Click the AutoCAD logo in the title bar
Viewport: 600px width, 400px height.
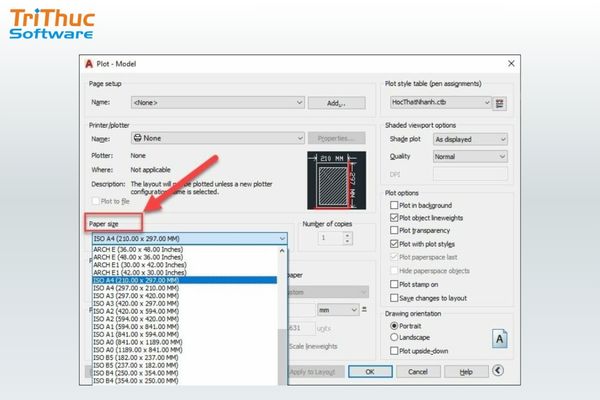click(x=89, y=64)
